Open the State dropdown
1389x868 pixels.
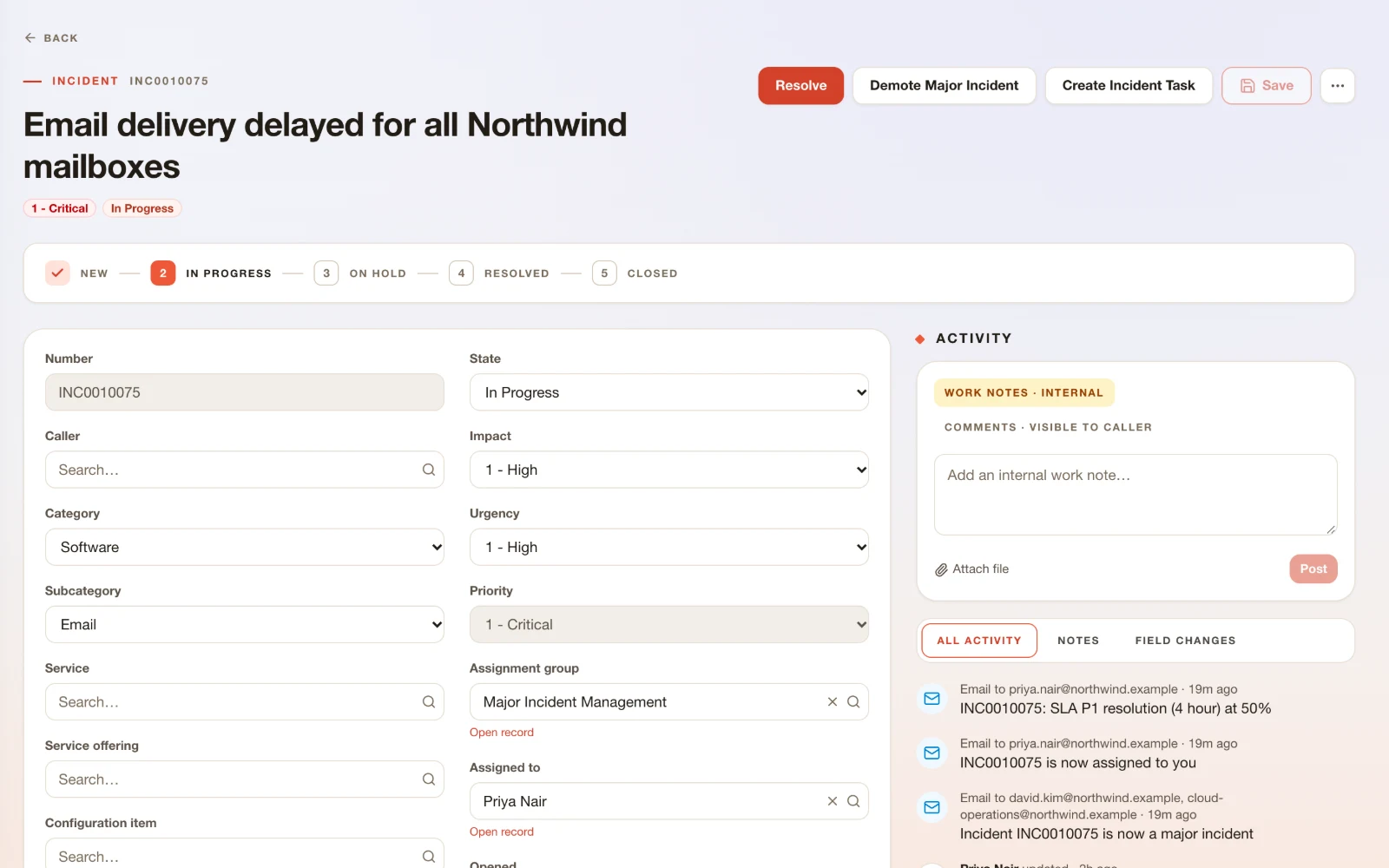669,392
